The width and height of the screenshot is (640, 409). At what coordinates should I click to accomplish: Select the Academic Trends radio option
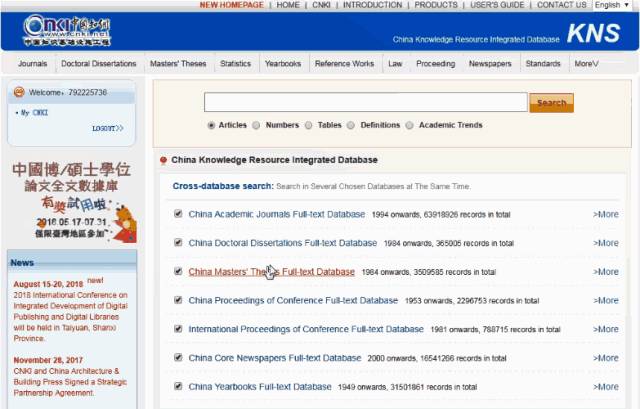tap(410, 125)
